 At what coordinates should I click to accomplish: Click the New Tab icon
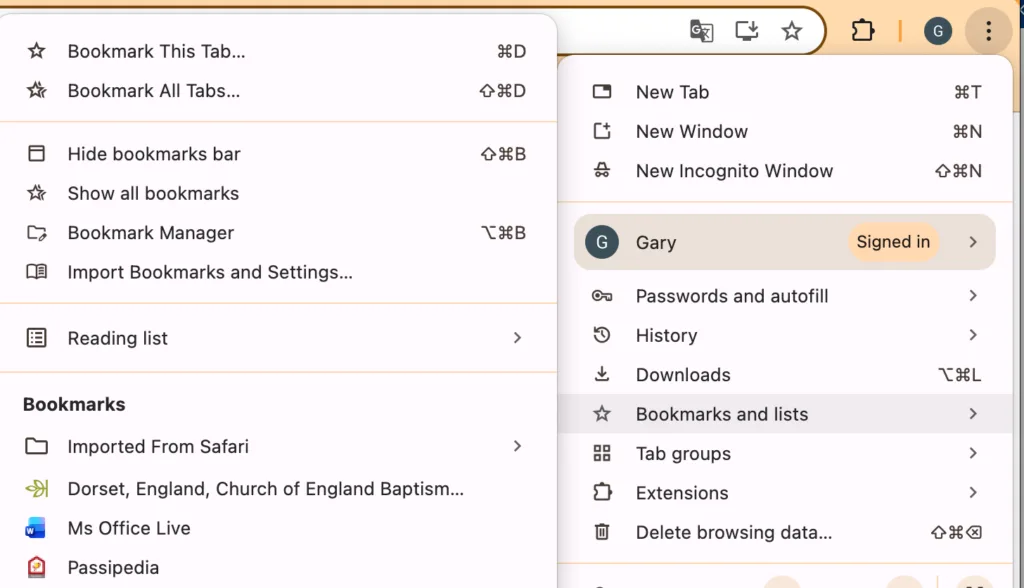tap(602, 91)
